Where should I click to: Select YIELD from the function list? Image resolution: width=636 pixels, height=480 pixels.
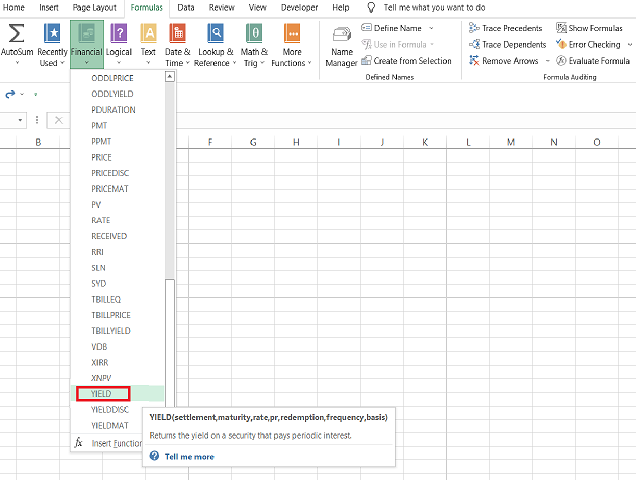click(x=101, y=394)
